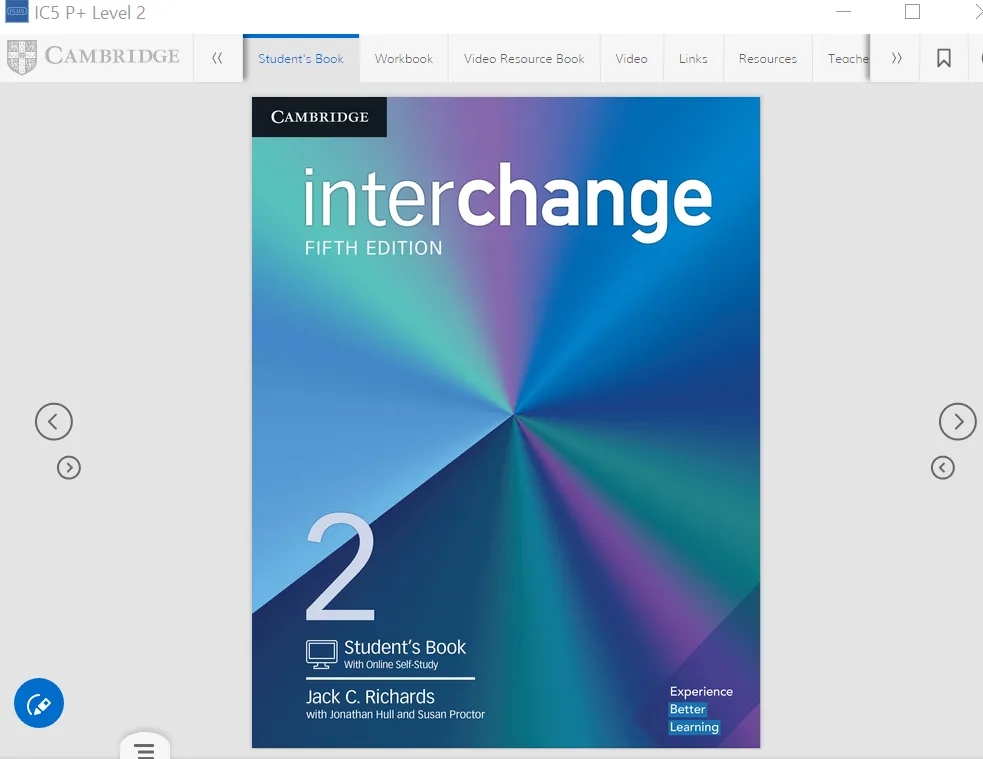The image size is (983, 759).
Task: Click the computer monitor icon on cover
Action: coord(322,654)
